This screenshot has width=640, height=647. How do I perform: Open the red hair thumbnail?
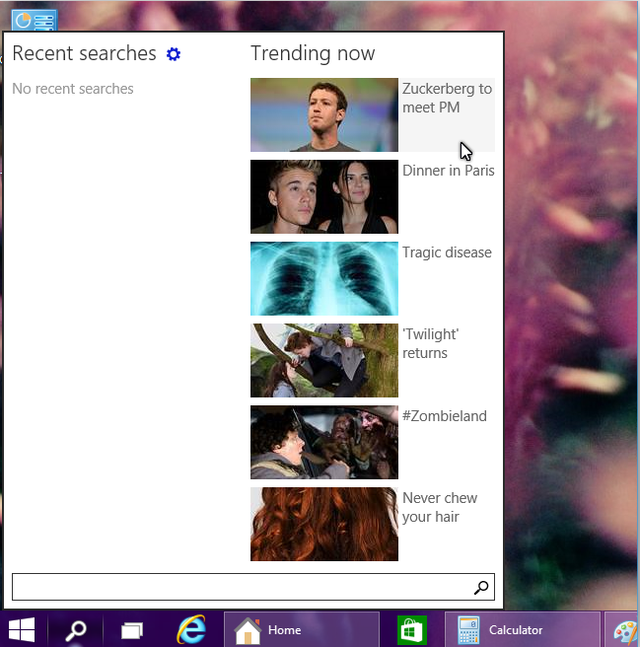click(324, 524)
